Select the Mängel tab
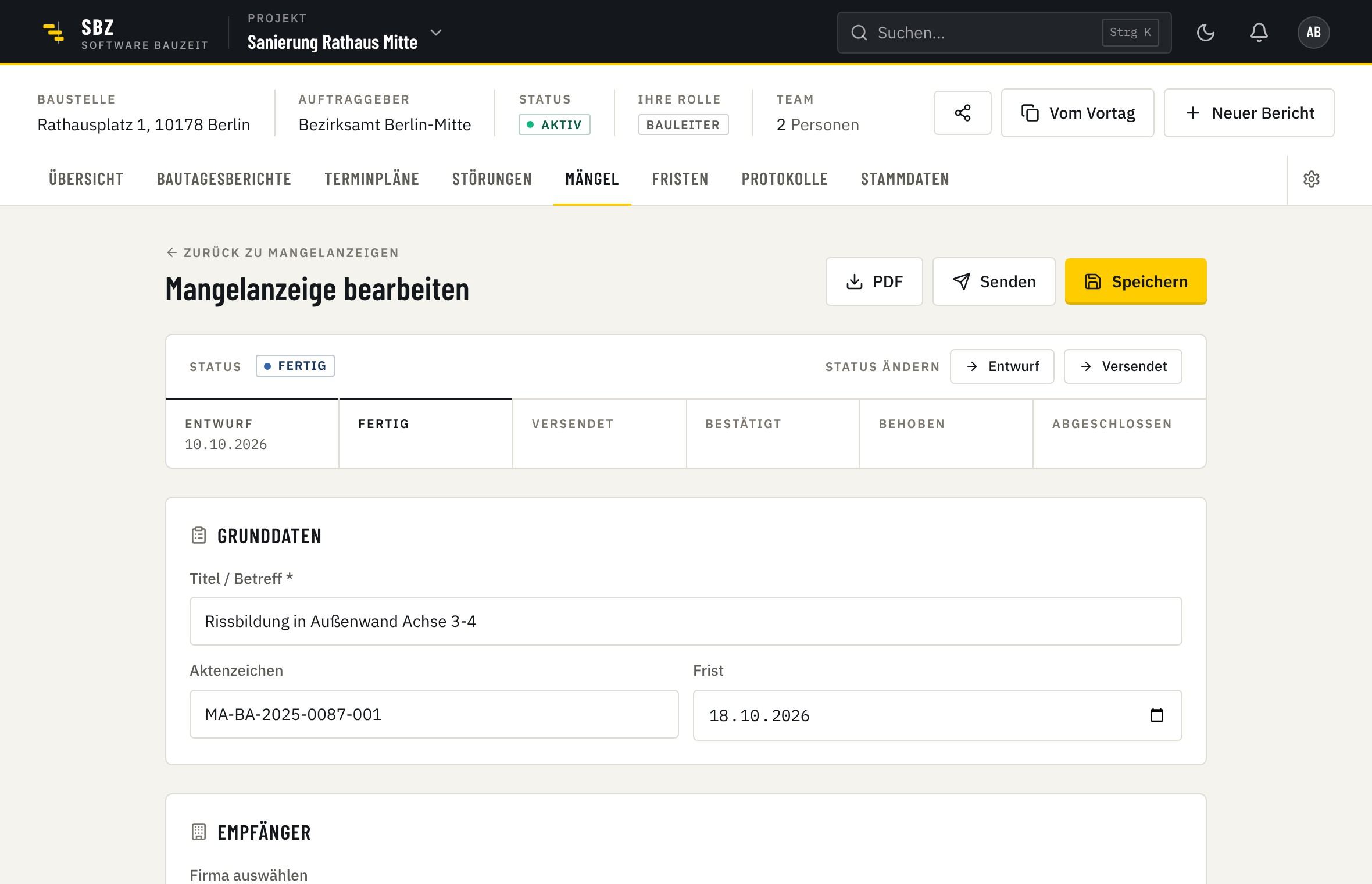Viewport: 1372px width, 884px height. [592, 179]
